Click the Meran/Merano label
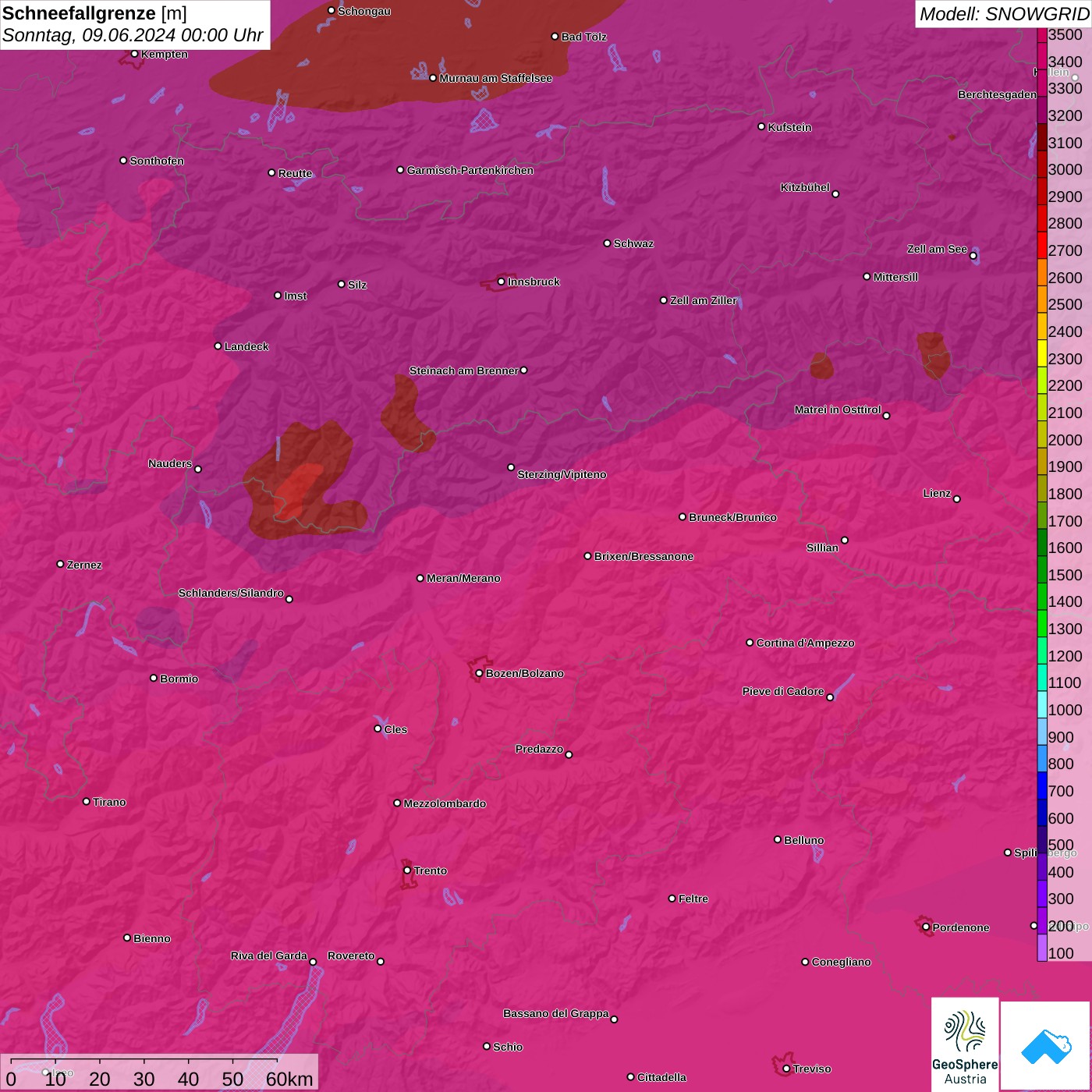 (x=463, y=578)
